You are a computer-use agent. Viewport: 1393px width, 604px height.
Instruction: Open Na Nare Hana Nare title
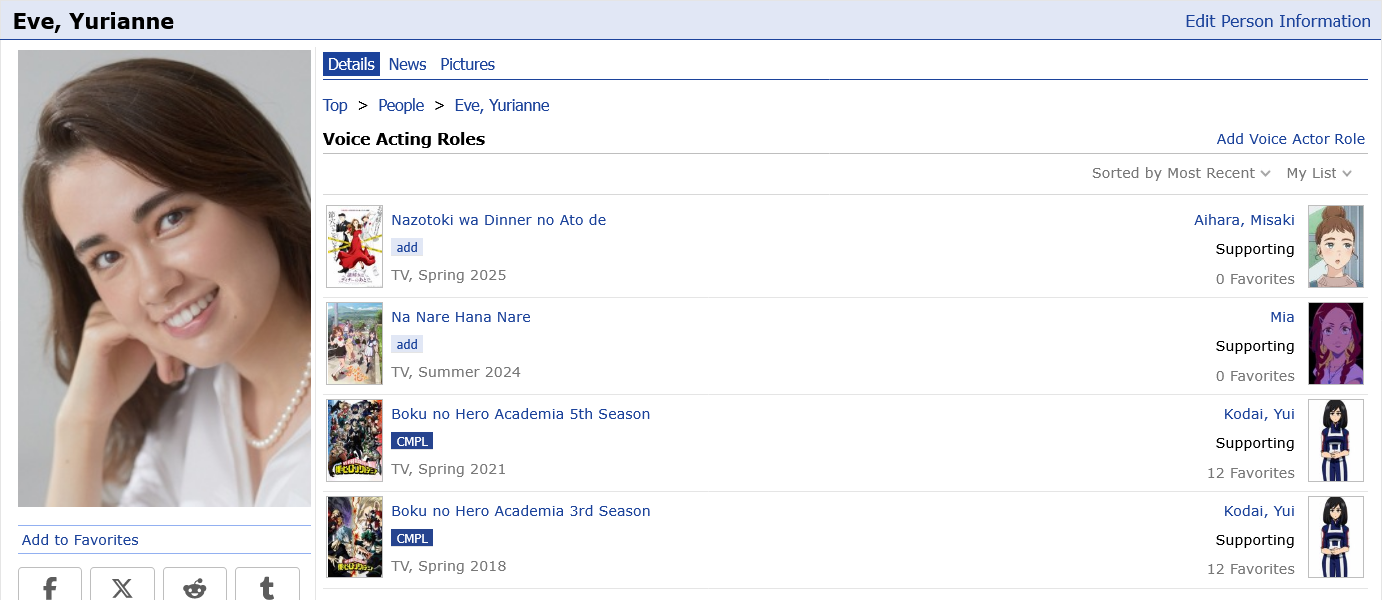(x=461, y=317)
